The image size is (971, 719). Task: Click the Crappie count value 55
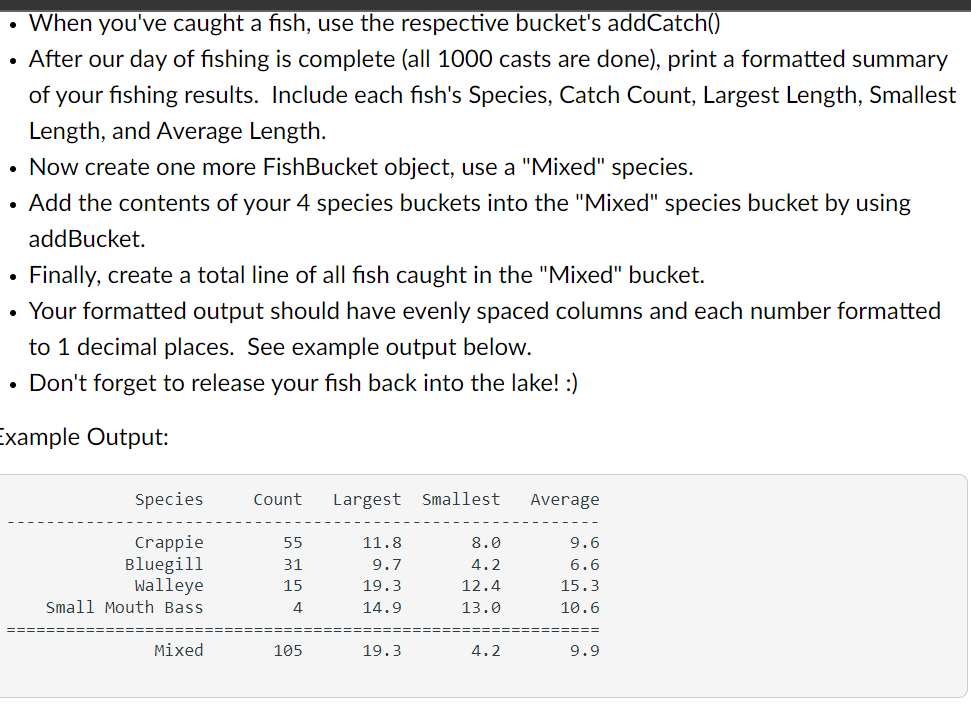(293, 543)
